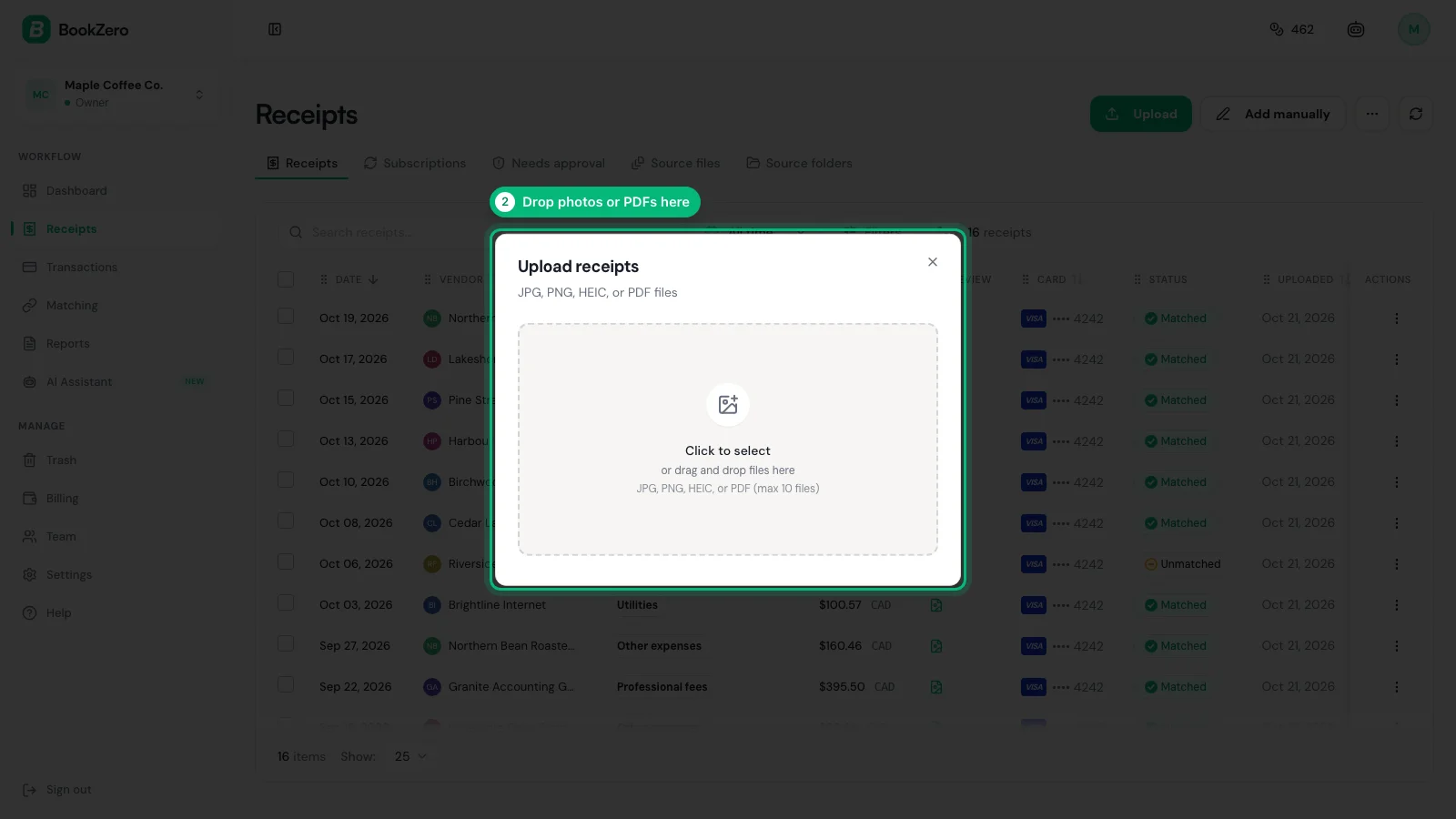Click the green Upload button
Screen dimensions: 1456x819
pos(1141,114)
